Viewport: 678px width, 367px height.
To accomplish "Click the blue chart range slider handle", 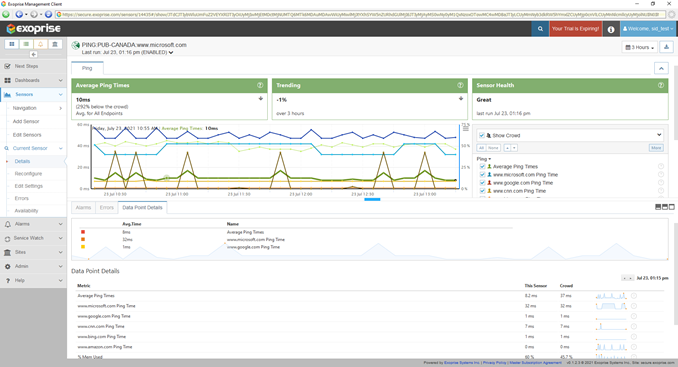I will (372, 199).
